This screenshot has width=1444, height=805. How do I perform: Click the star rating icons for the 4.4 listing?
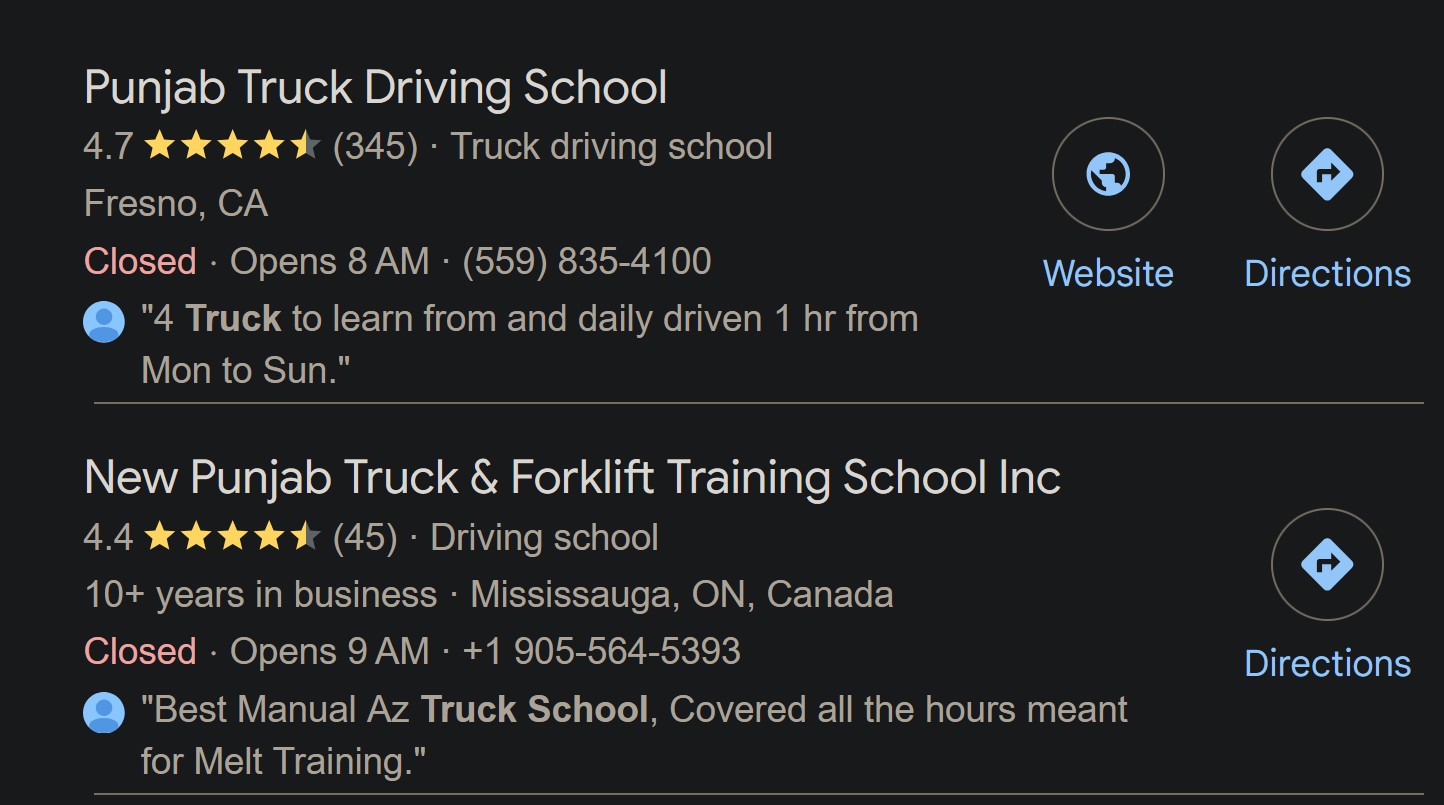tap(231, 538)
